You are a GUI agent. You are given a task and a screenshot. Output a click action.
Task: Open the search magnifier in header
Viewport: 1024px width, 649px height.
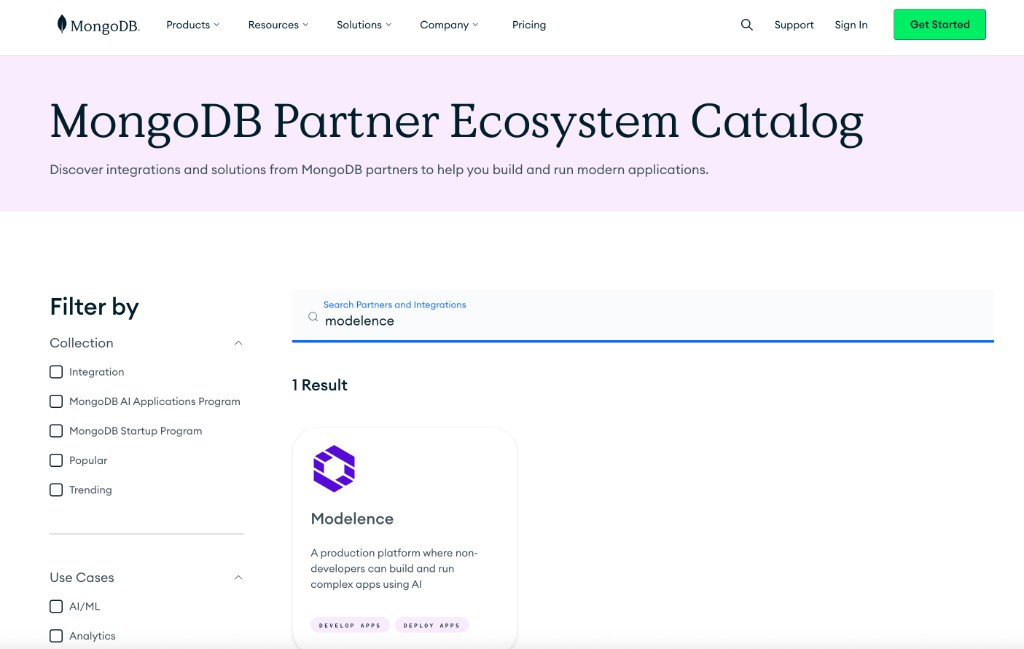tap(746, 25)
